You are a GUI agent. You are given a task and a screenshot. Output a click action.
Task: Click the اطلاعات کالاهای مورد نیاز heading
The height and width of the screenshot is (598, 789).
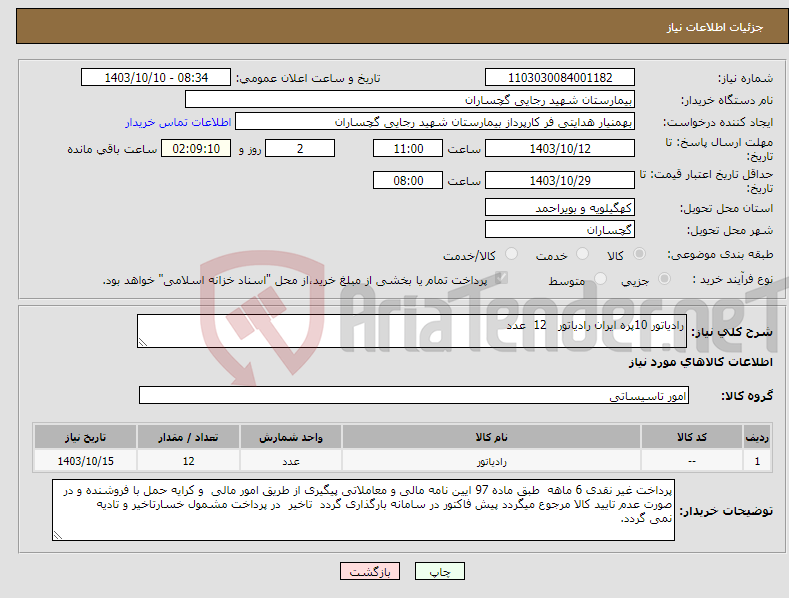click(700, 362)
